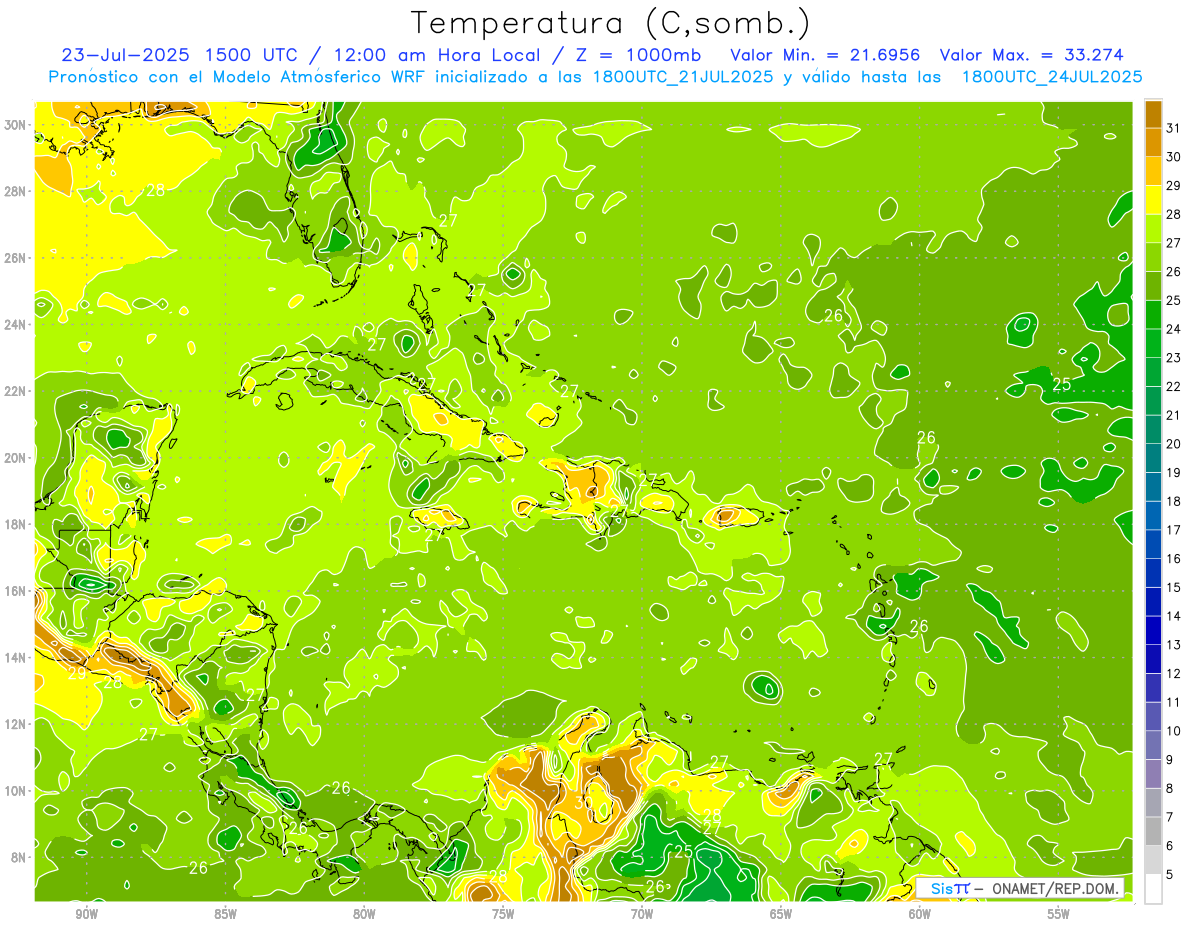1200x927 pixels.
Task: Click the 31 value on the color scale
Action: pyautogui.click(x=1174, y=128)
